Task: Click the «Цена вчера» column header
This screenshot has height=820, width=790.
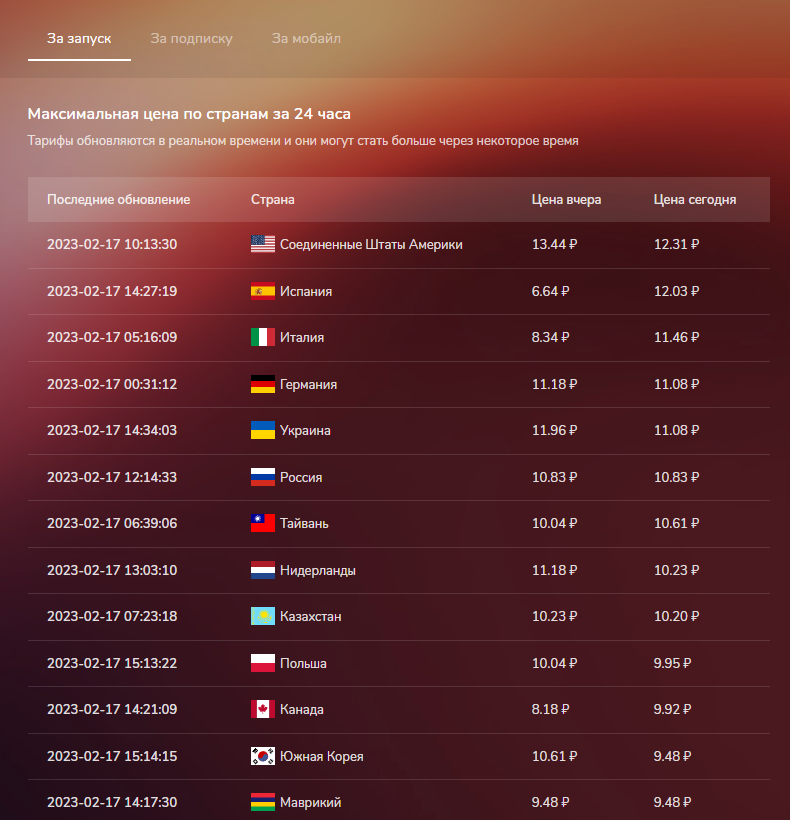Action: point(566,199)
